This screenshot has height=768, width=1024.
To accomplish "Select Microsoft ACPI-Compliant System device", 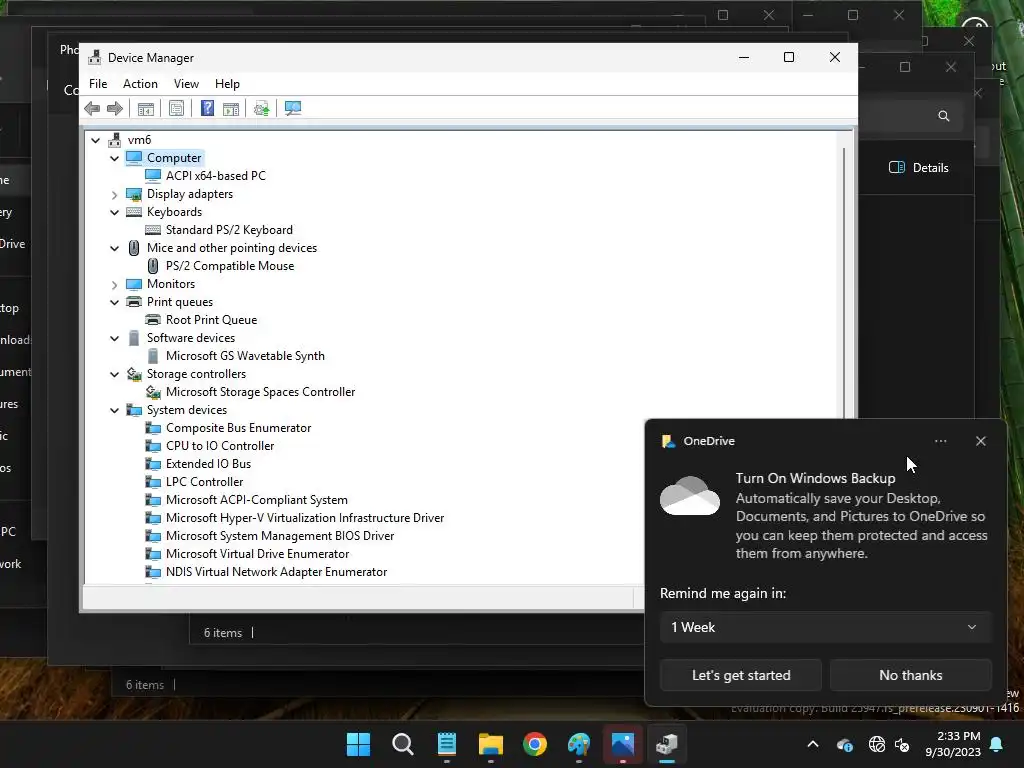I will pos(257,500).
